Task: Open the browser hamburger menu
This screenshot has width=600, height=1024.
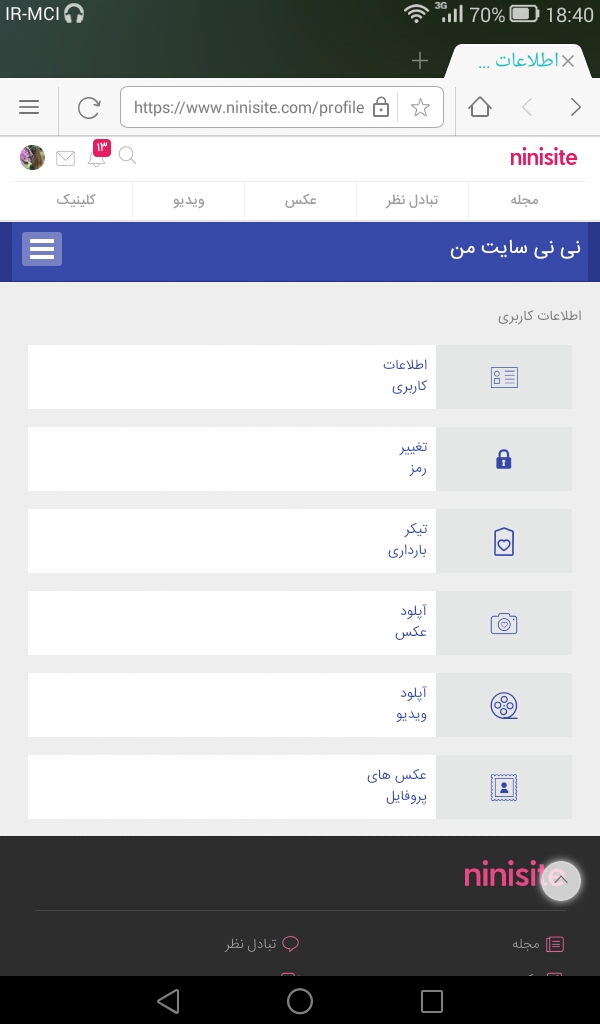Action: coord(29,107)
